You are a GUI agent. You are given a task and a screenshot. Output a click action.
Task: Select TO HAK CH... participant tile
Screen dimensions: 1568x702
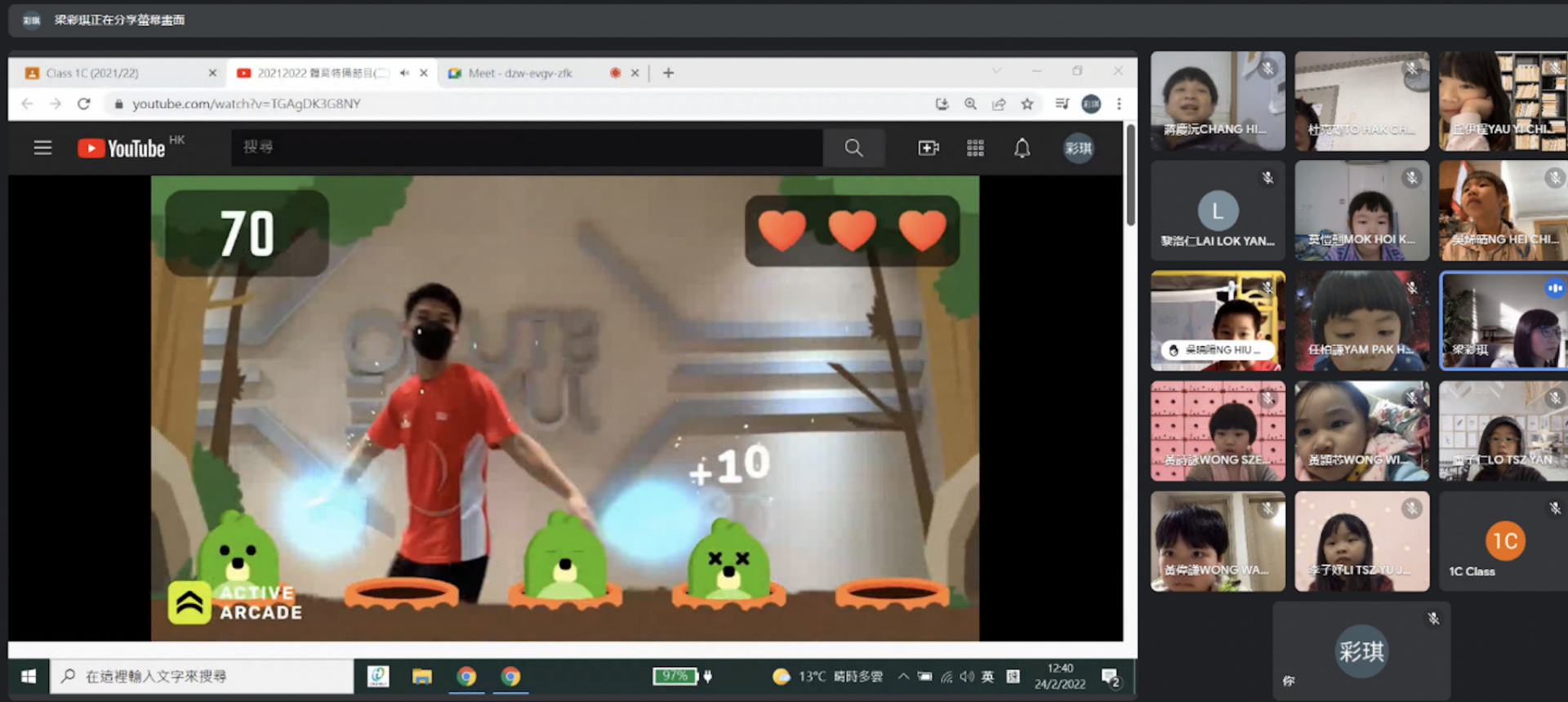[1362, 101]
